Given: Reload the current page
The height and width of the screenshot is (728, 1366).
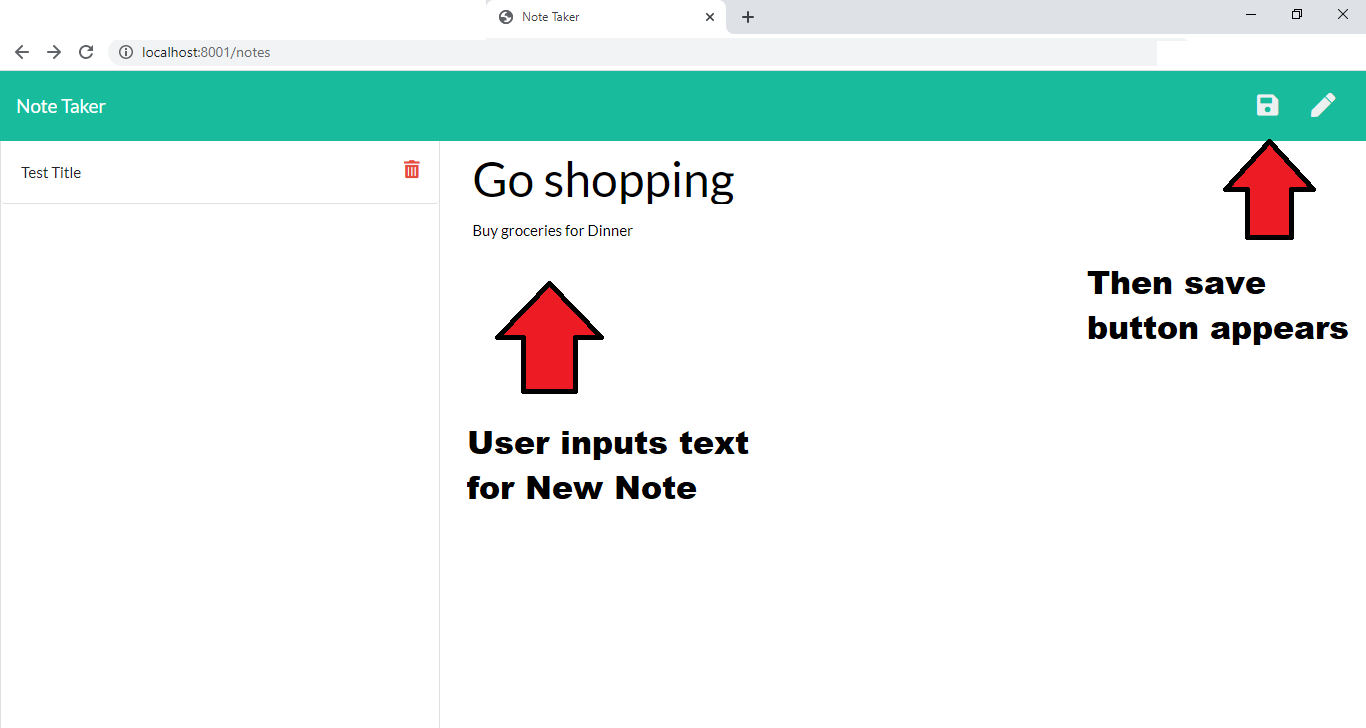Looking at the screenshot, I should tap(86, 52).
